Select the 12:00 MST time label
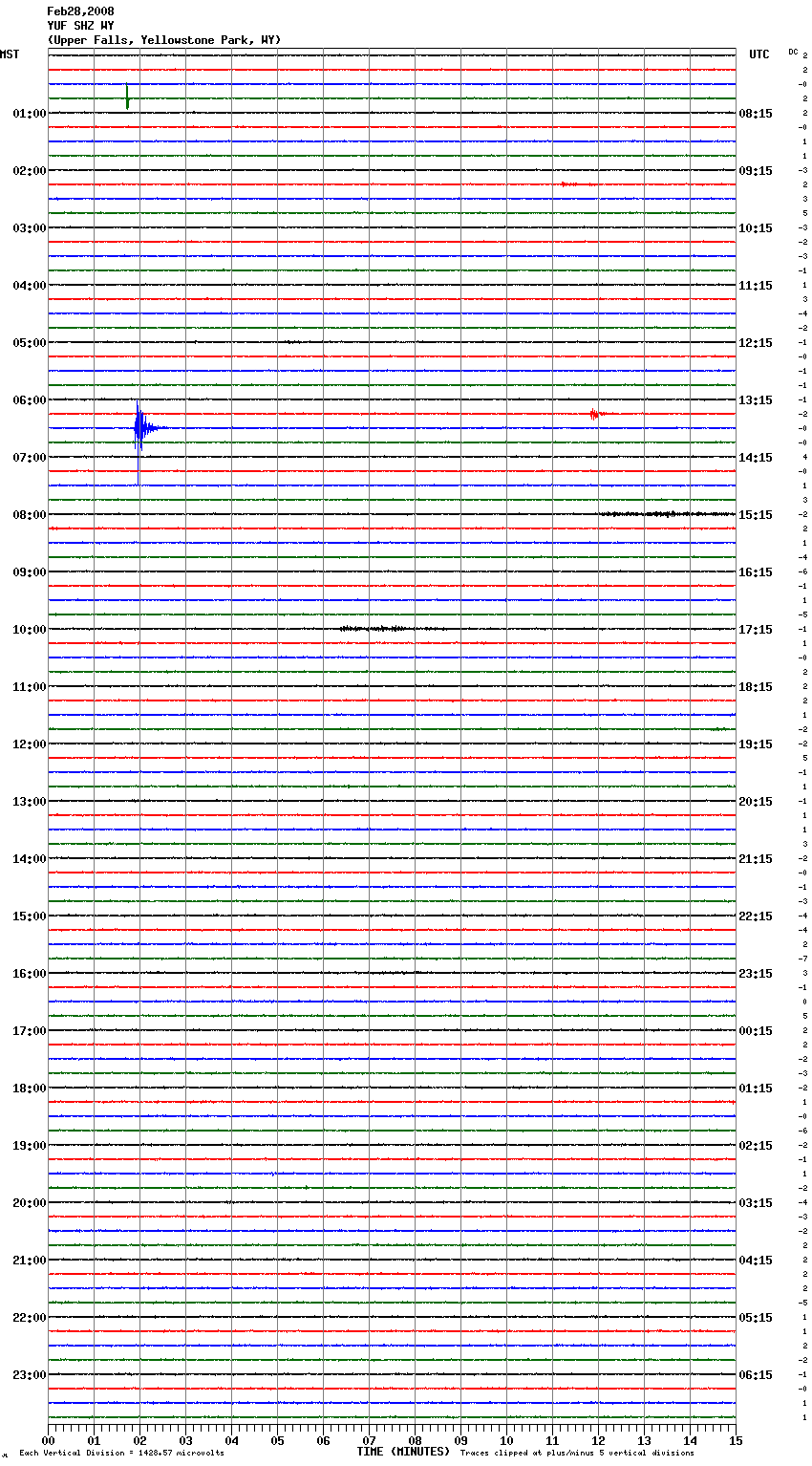Image resolution: width=812 pixels, height=1466 pixels. 29,744
